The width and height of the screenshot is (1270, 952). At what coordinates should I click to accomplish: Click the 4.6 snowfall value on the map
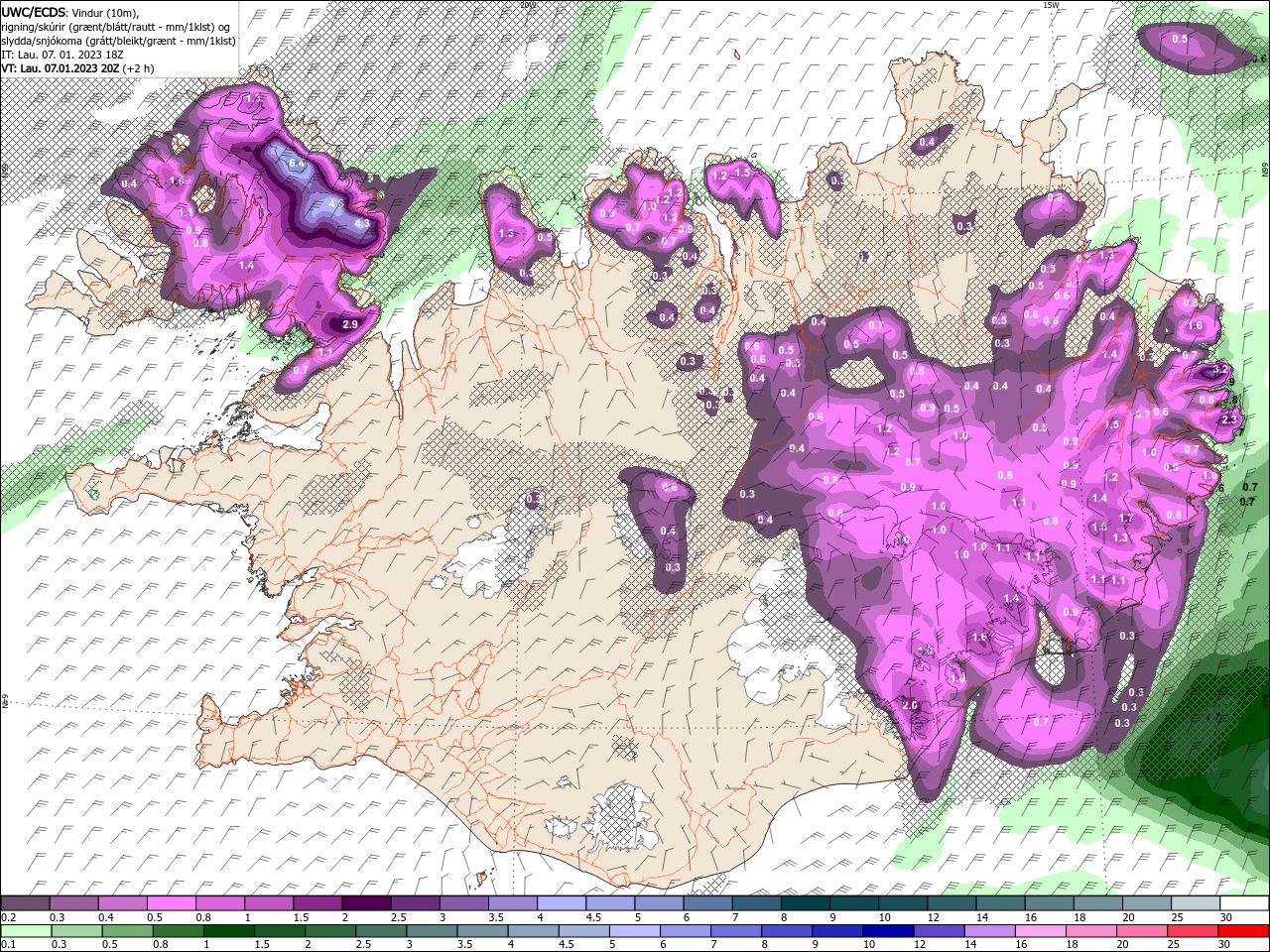click(335, 203)
